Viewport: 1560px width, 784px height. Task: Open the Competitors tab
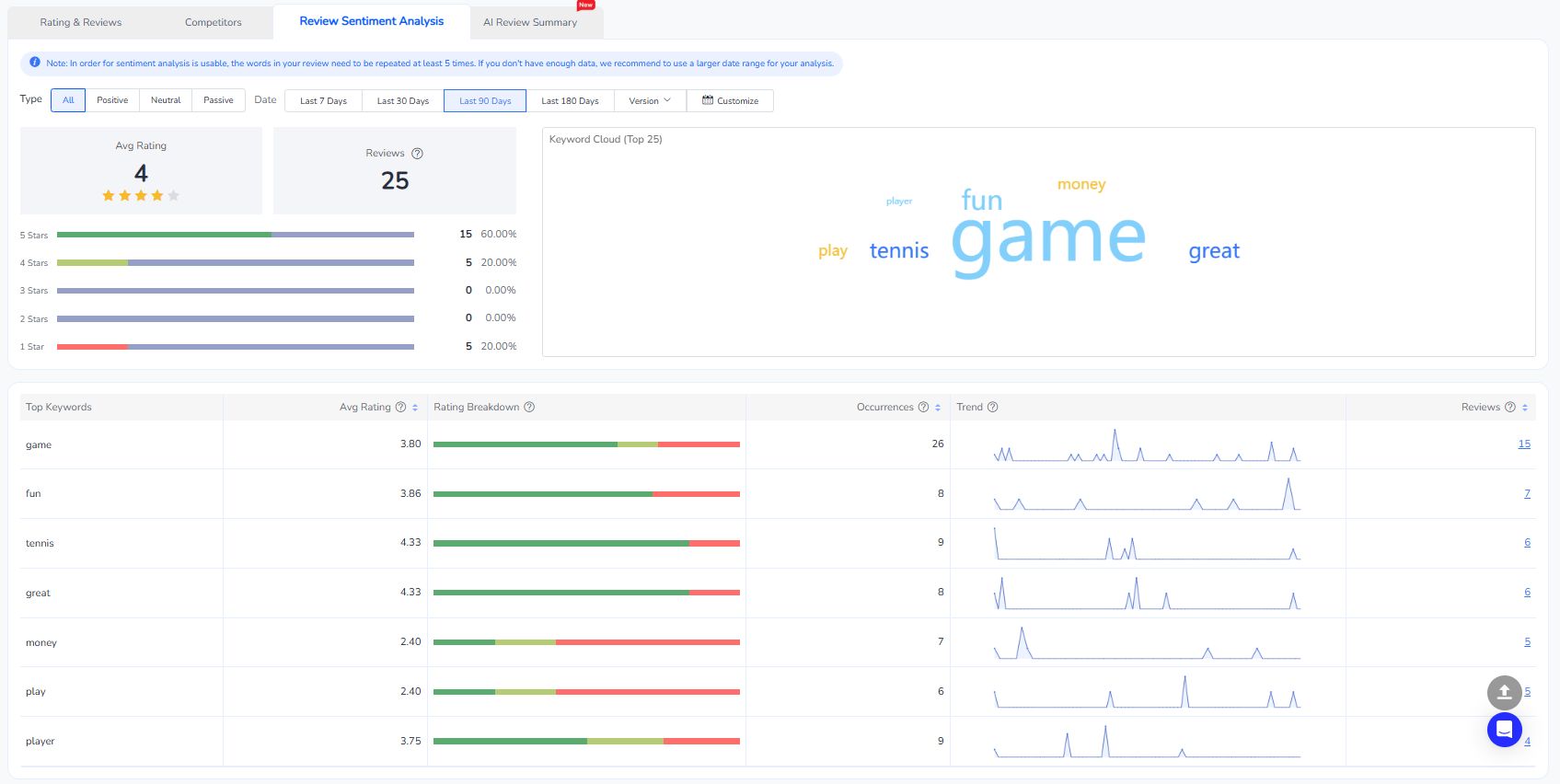coord(213,22)
